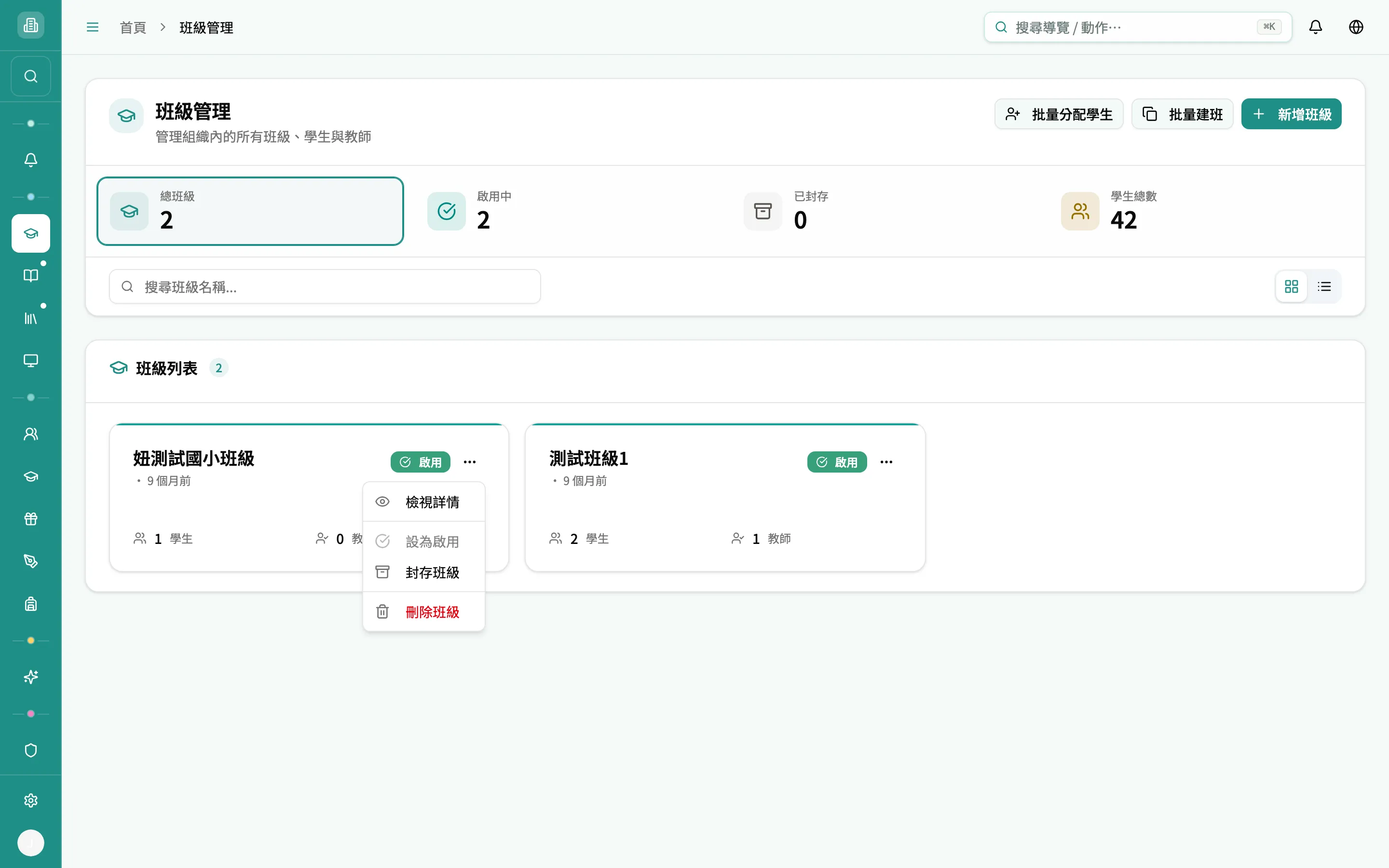Click 啟用 status badge on 測試班級1

837,462
